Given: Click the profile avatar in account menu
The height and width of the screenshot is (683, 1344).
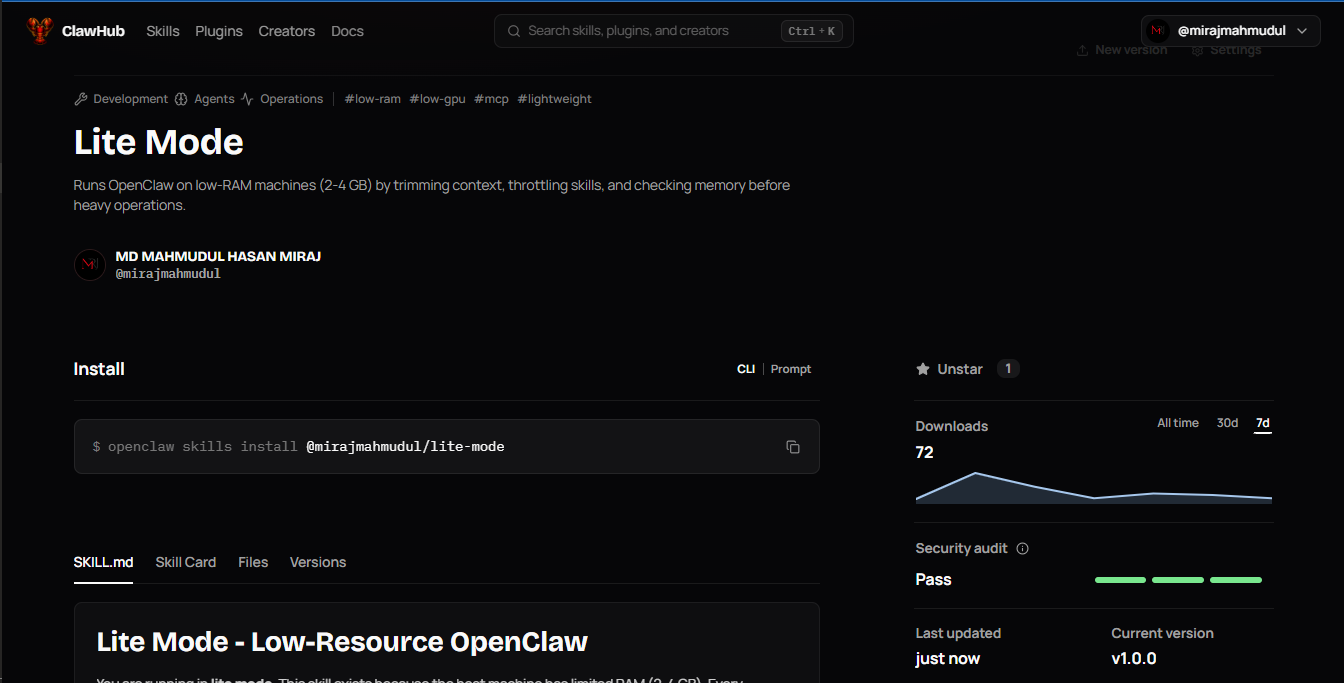Looking at the screenshot, I should pos(1158,31).
